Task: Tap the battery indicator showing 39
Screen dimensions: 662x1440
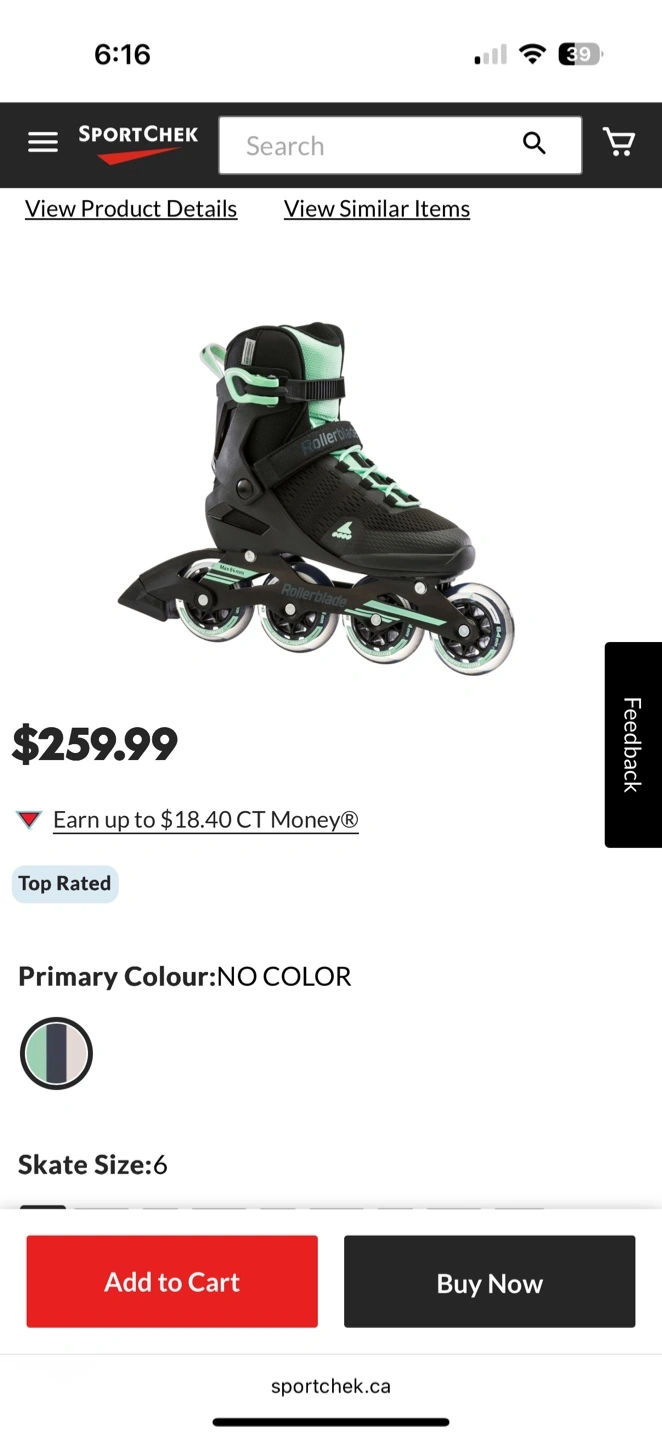Action: 580,54
